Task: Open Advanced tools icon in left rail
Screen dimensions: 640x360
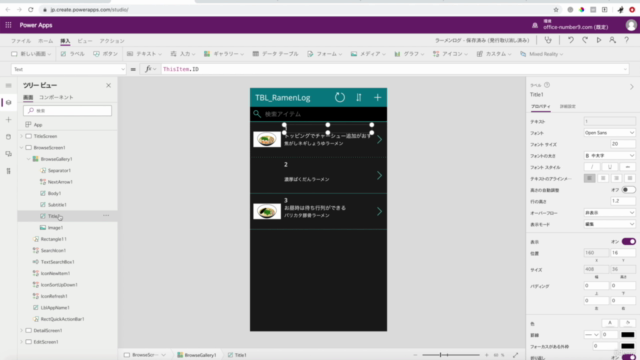Action: (9, 171)
